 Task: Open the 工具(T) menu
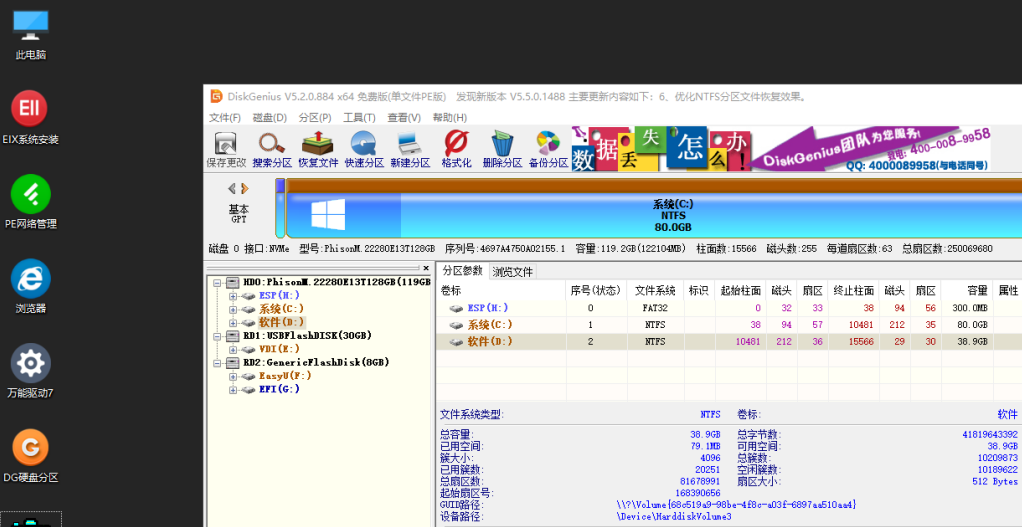(x=359, y=118)
